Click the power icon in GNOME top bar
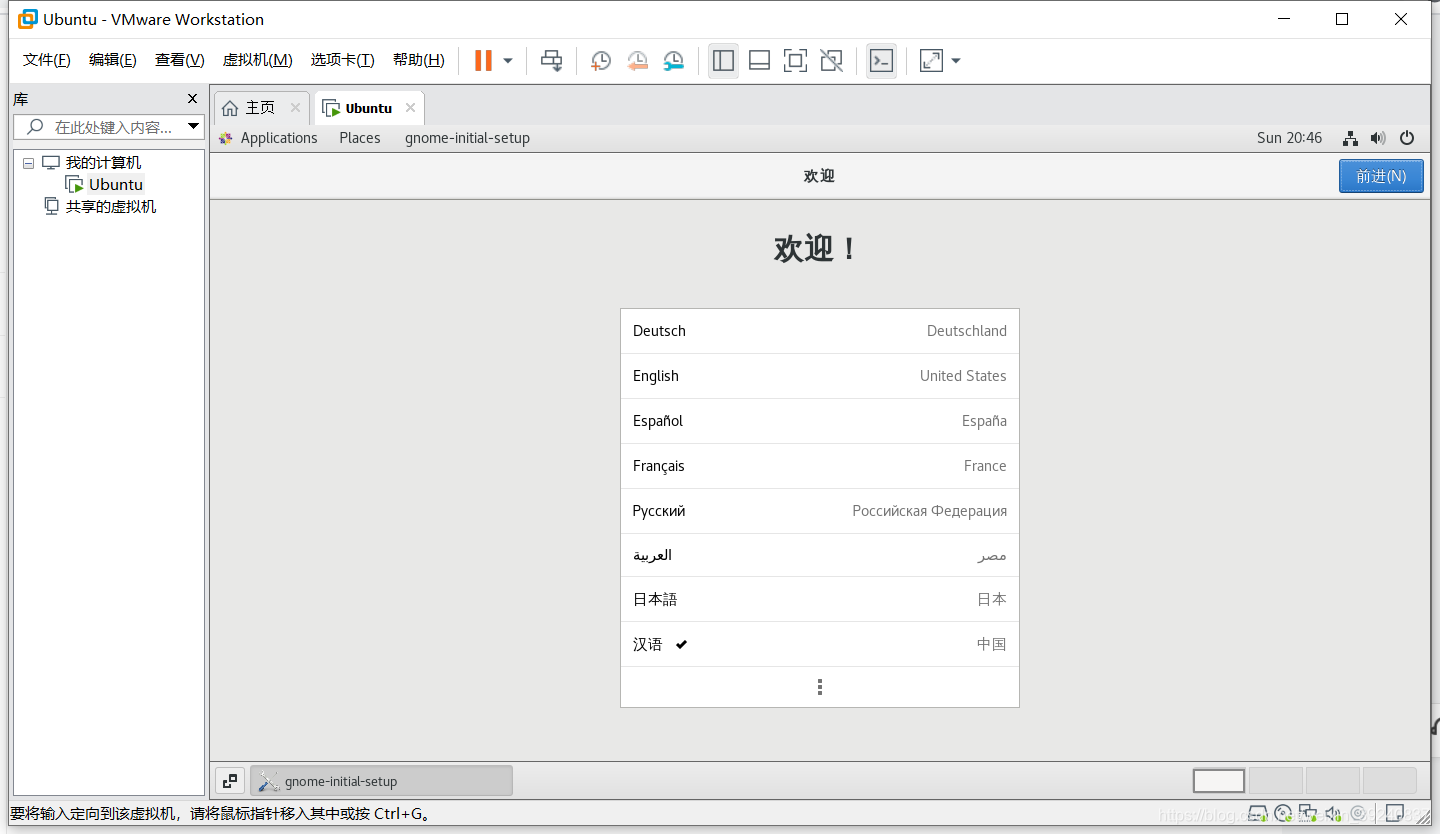The image size is (1440, 834). (1407, 138)
